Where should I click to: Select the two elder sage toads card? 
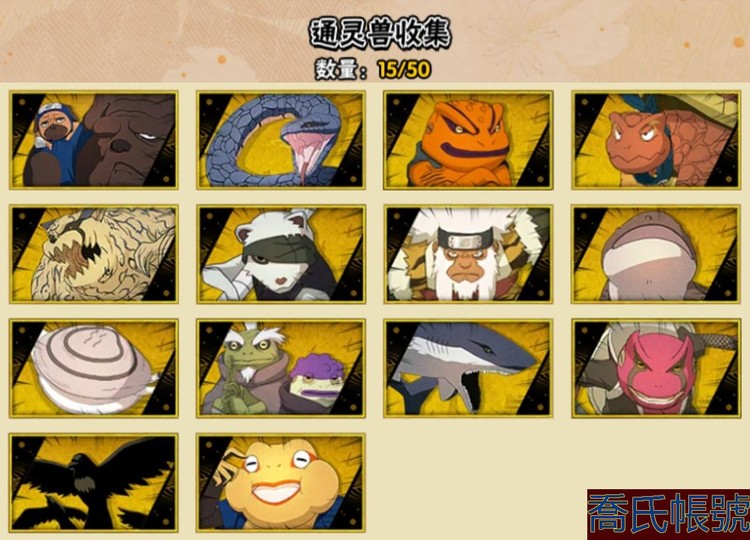(281, 368)
